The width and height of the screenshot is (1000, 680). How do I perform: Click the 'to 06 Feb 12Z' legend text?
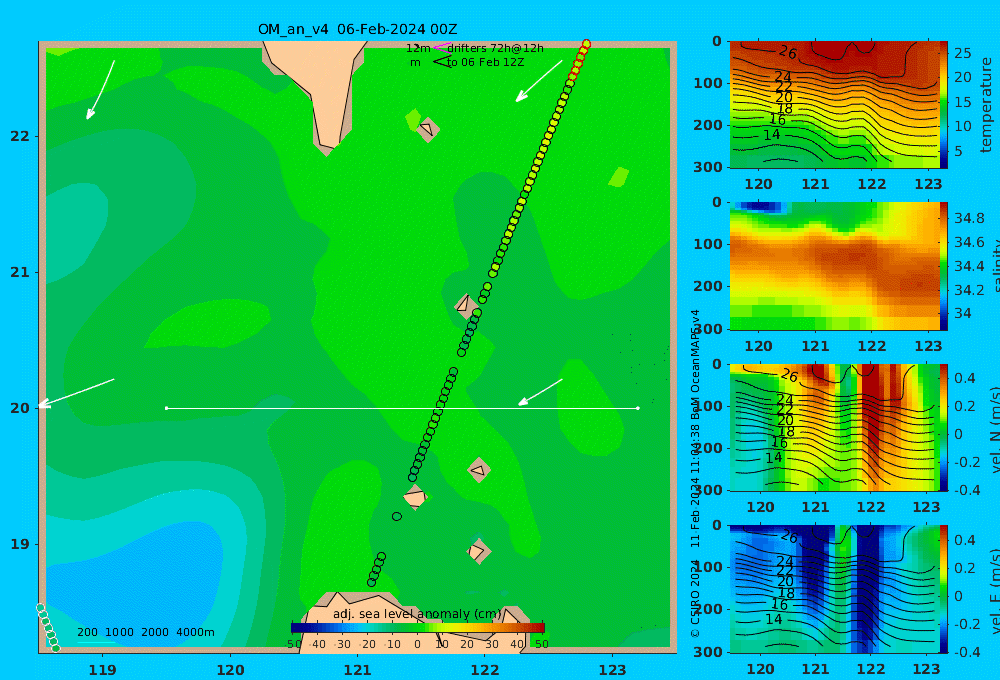click(485, 63)
